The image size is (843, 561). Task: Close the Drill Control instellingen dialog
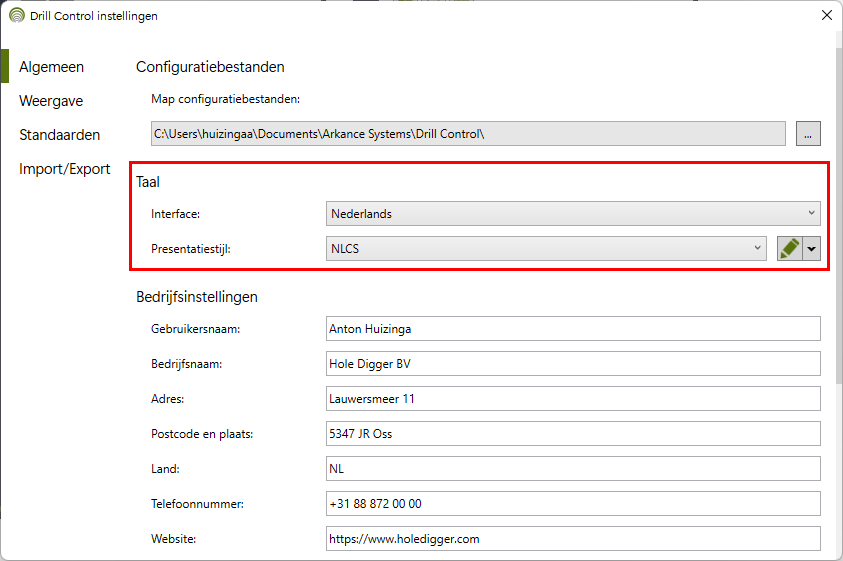[x=827, y=15]
